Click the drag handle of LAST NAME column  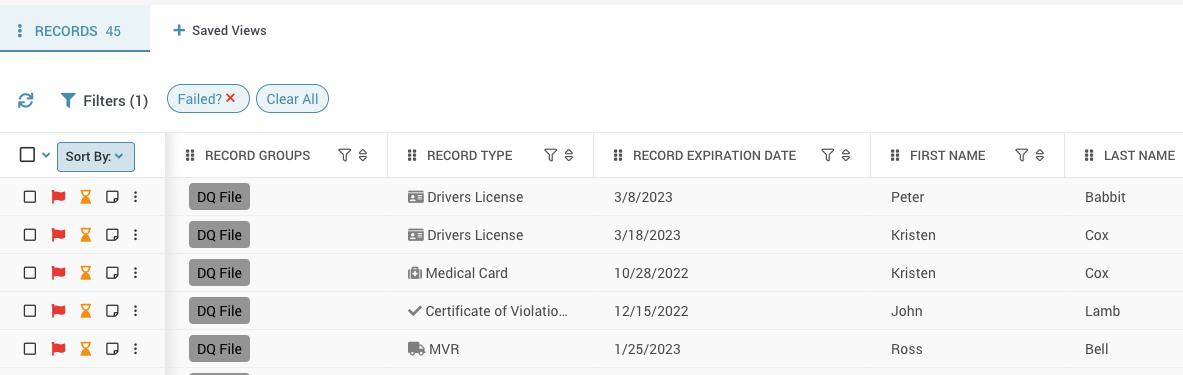(1089, 155)
